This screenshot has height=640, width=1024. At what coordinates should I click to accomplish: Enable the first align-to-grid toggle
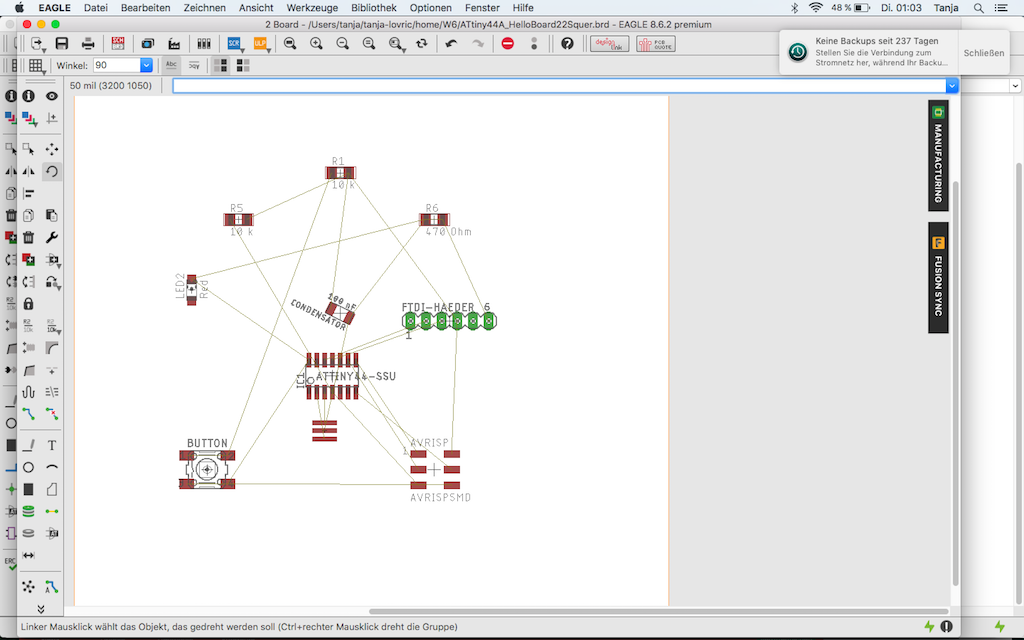coord(221,65)
